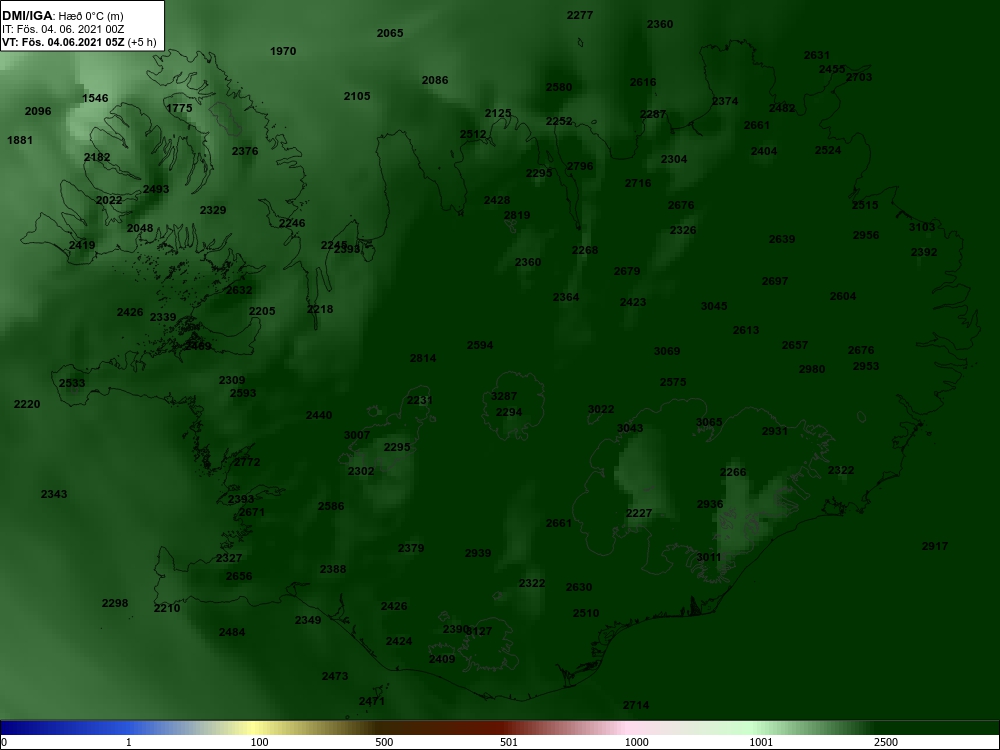Select the map value 2294

(x=509, y=413)
